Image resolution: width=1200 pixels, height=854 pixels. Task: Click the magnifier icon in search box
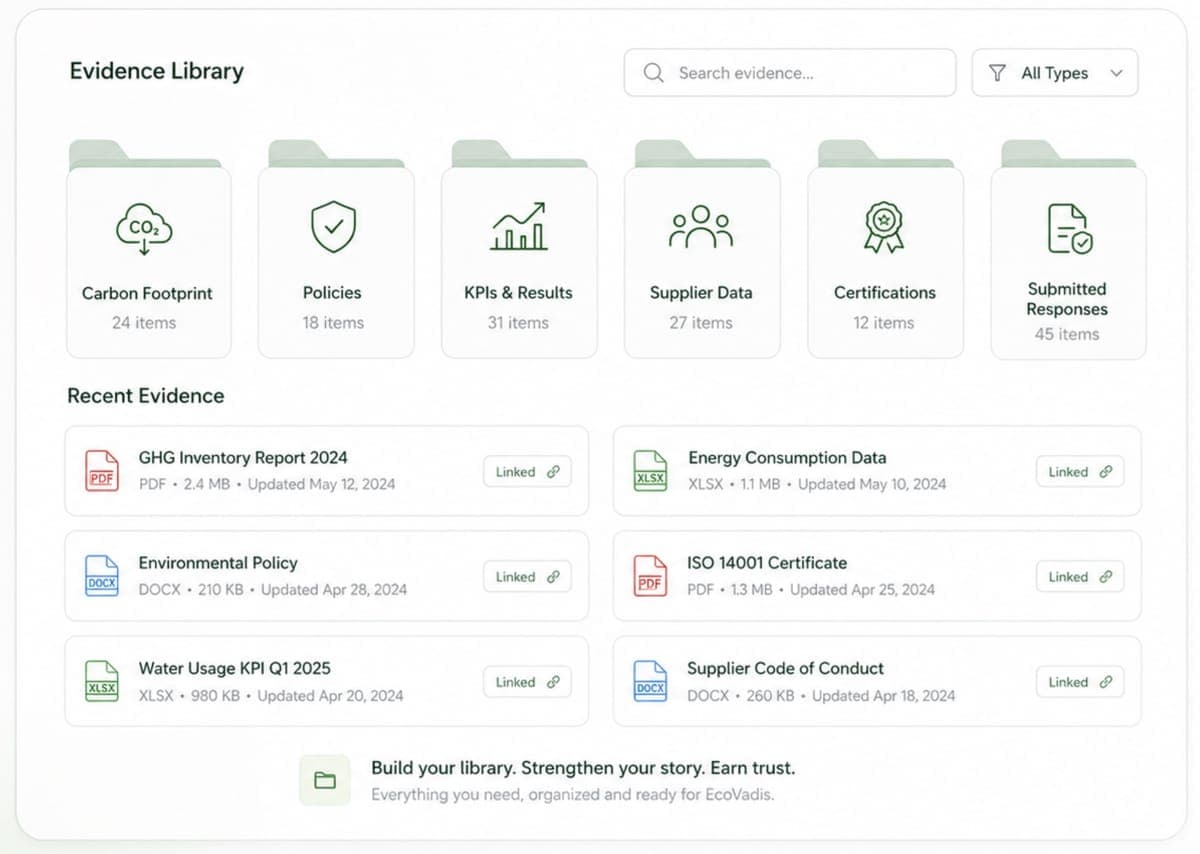pos(654,73)
